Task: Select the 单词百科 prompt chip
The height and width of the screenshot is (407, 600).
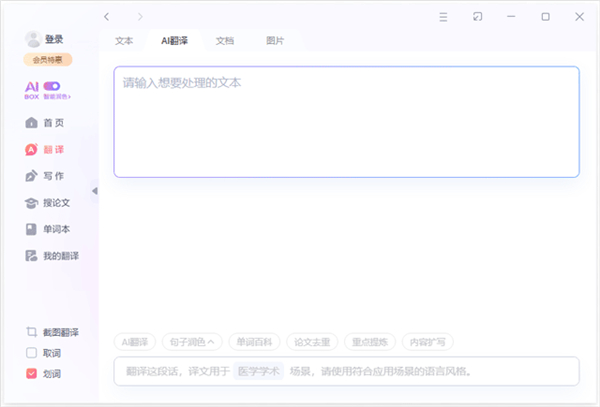Action: (x=254, y=342)
